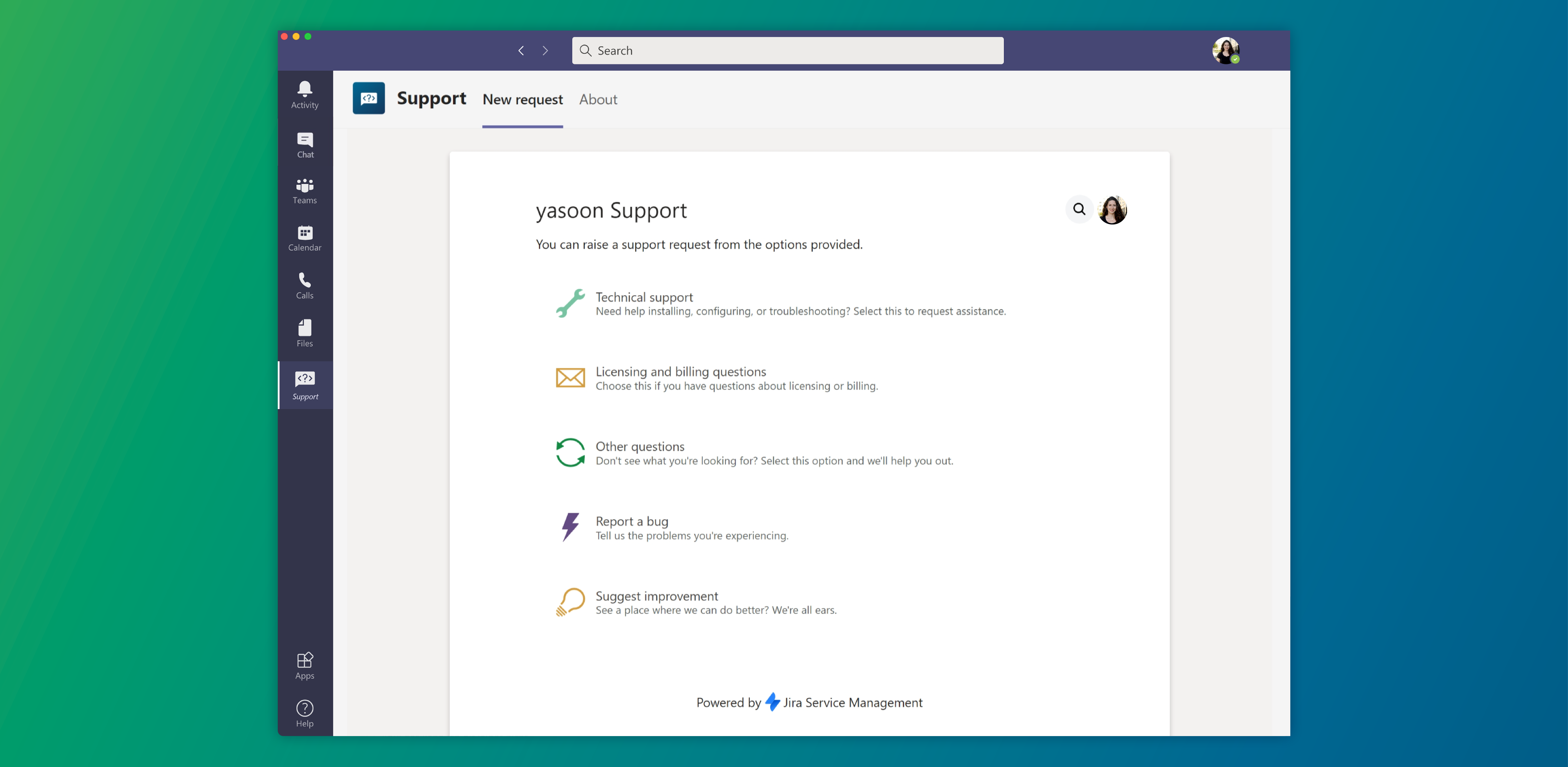This screenshot has height=767, width=1568.
Task: Switch to the About tab
Action: pos(598,99)
